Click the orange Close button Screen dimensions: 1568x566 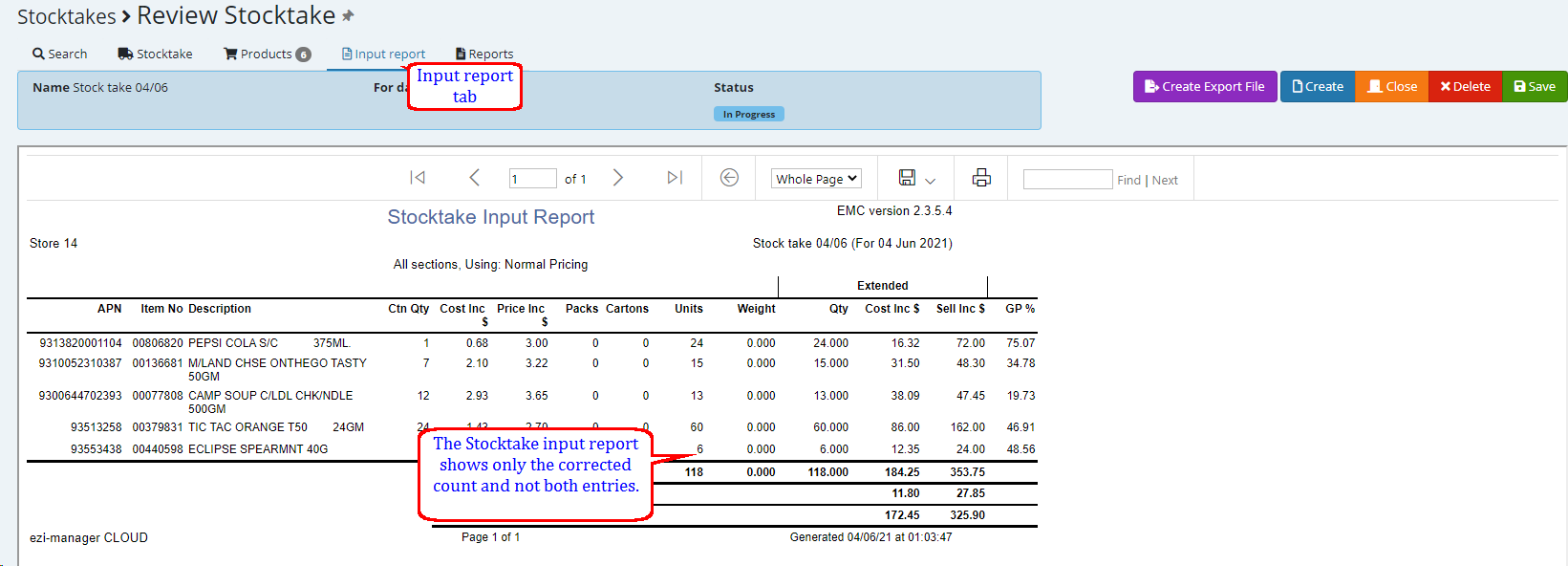tap(1392, 87)
